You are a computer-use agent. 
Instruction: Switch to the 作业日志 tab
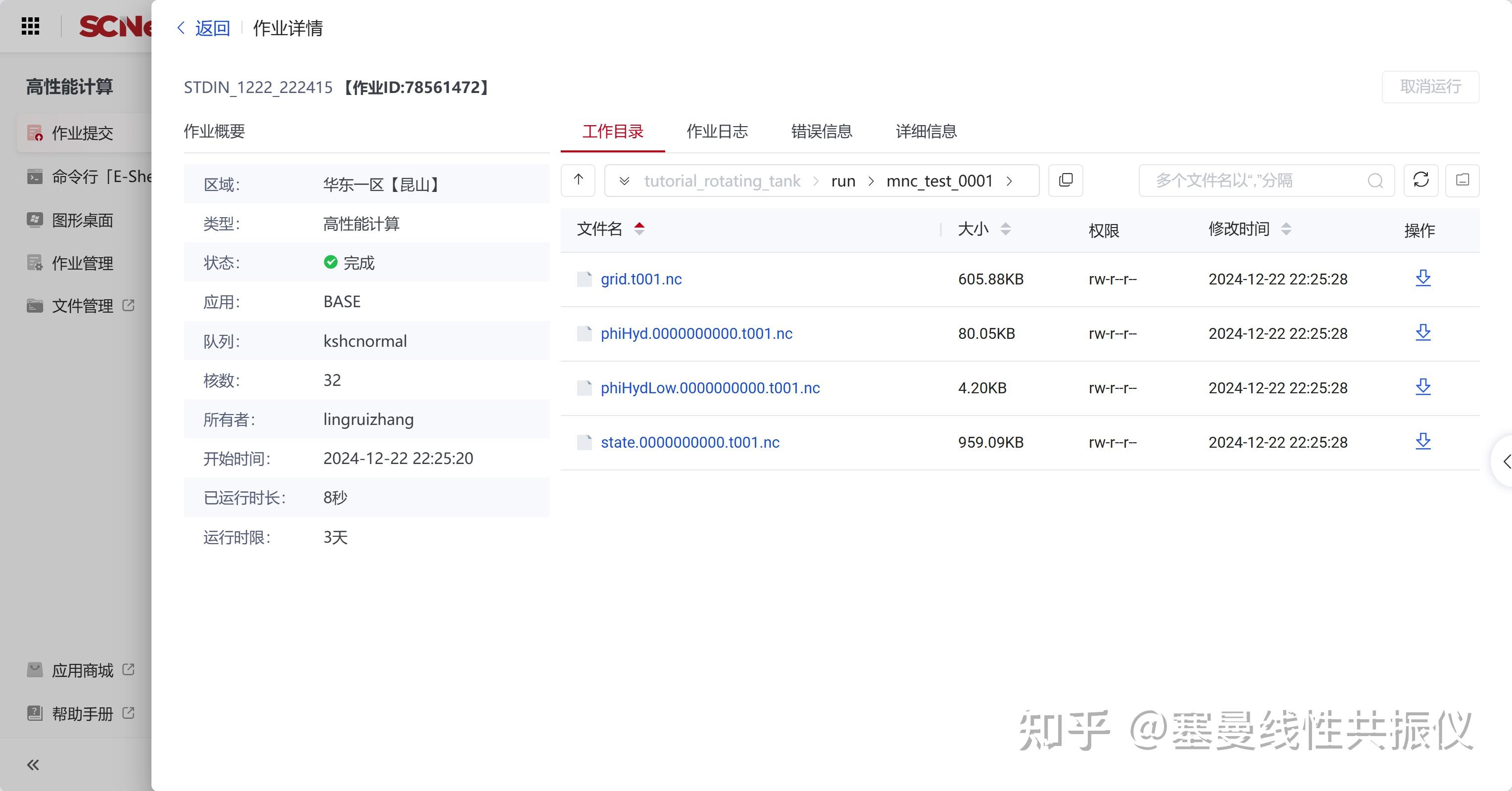pyautogui.click(x=717, y=132)
